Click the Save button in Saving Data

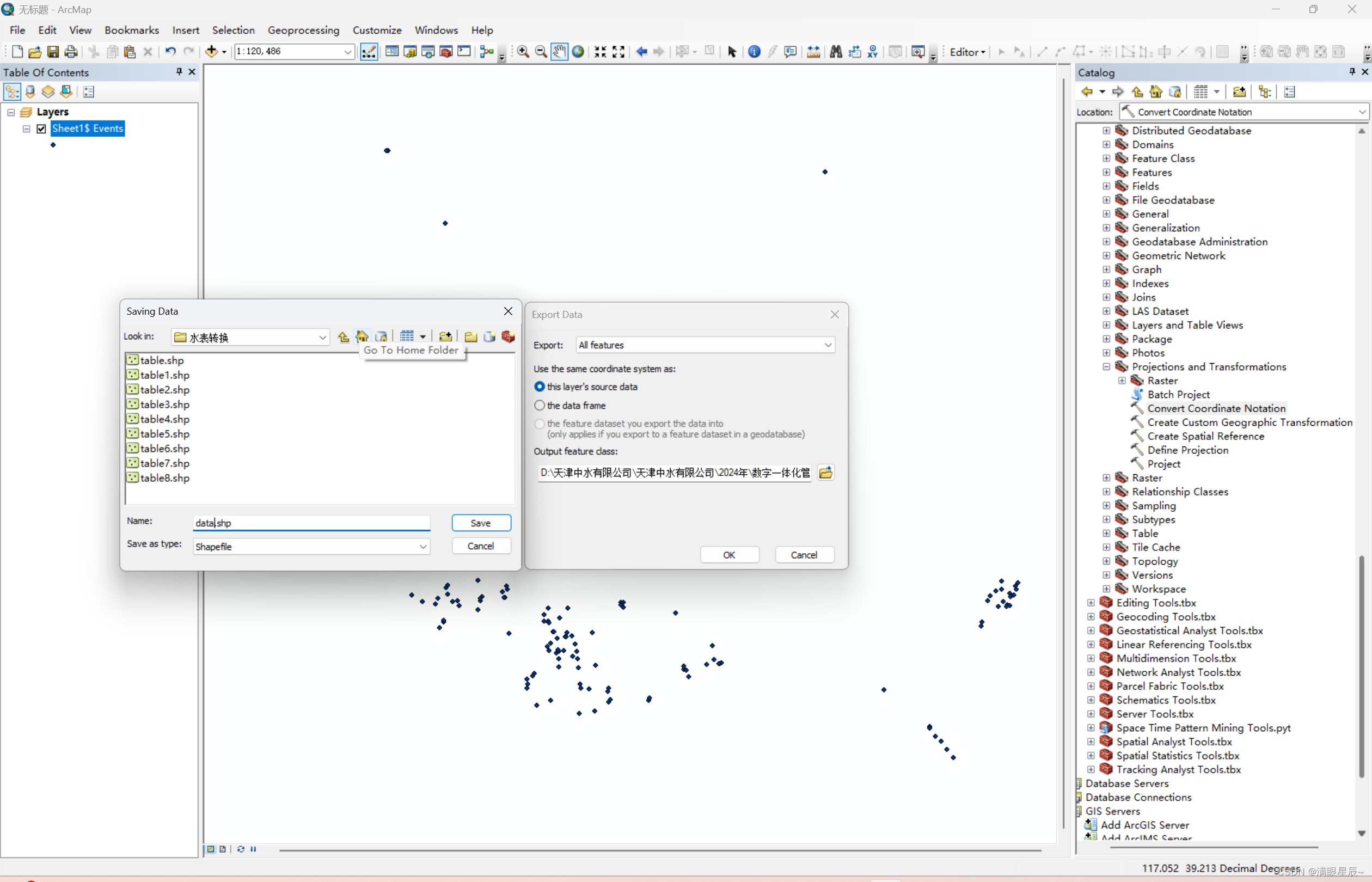(480, 523)
